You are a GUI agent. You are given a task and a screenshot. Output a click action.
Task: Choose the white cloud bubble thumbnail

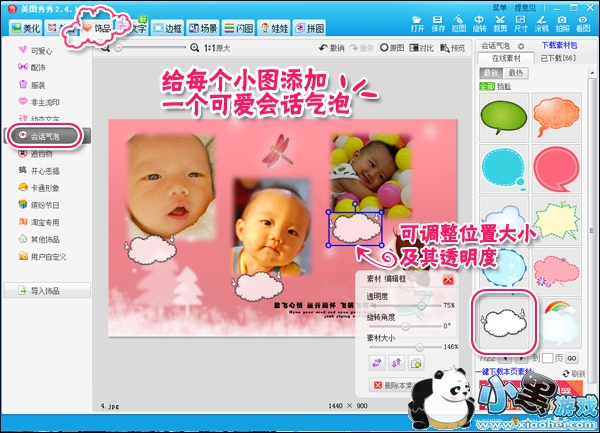[504, 322]
